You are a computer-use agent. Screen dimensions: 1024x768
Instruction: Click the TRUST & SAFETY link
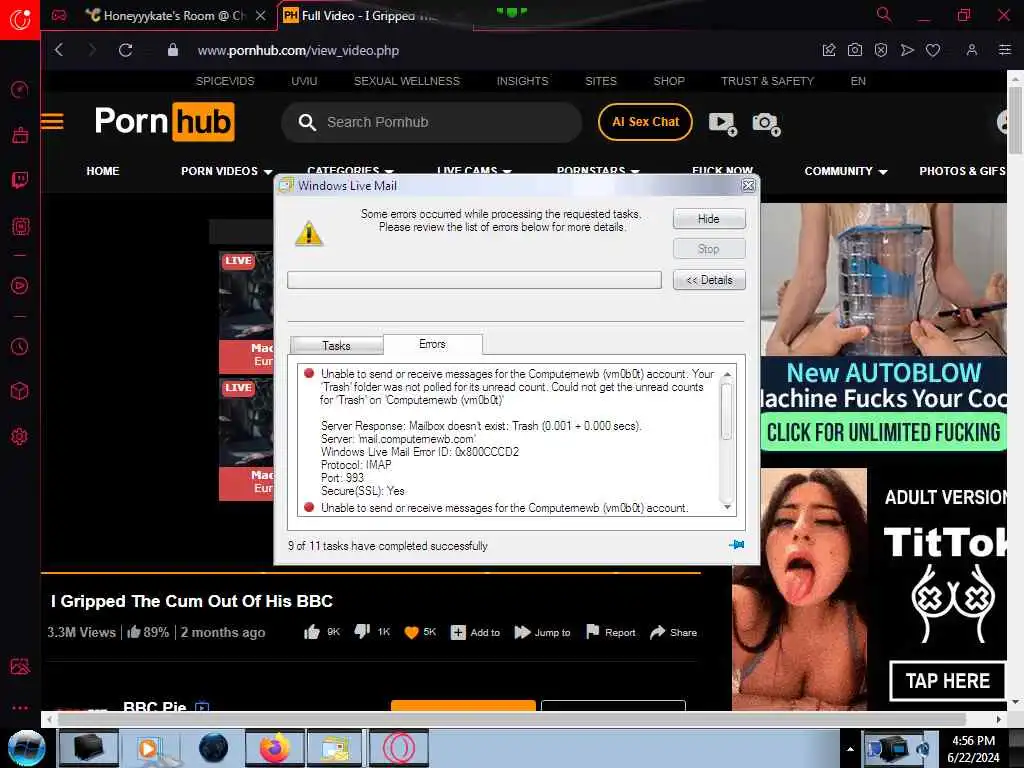pos(767,81)
